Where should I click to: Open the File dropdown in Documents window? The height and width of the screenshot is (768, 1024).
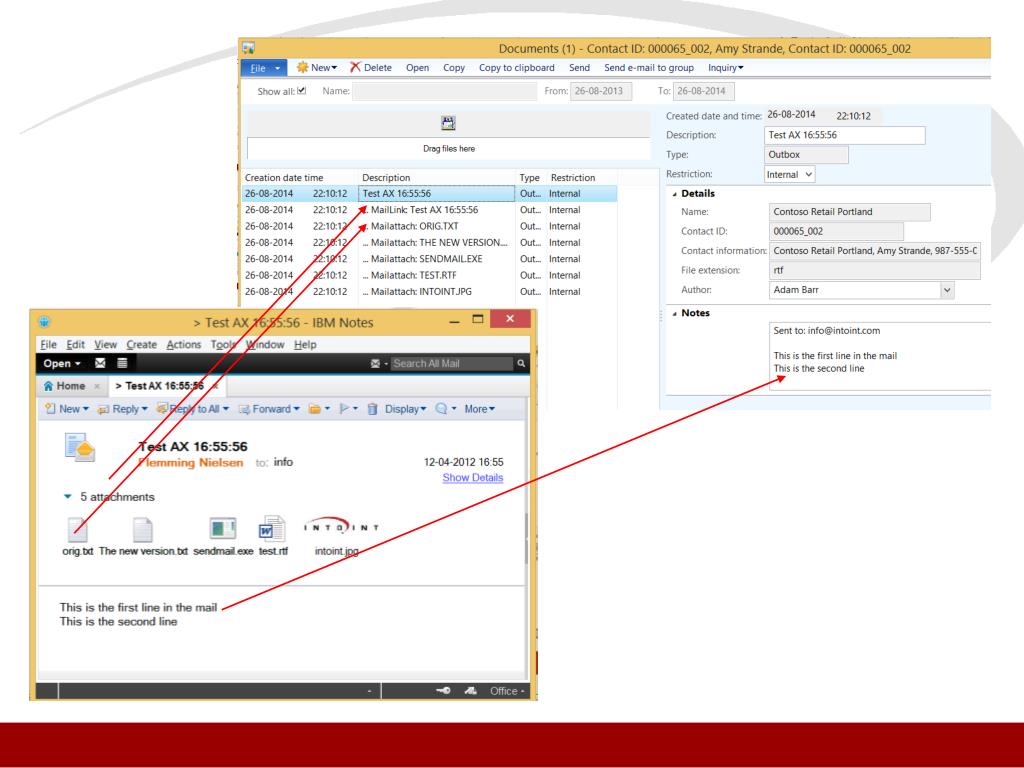coord(264,68)
